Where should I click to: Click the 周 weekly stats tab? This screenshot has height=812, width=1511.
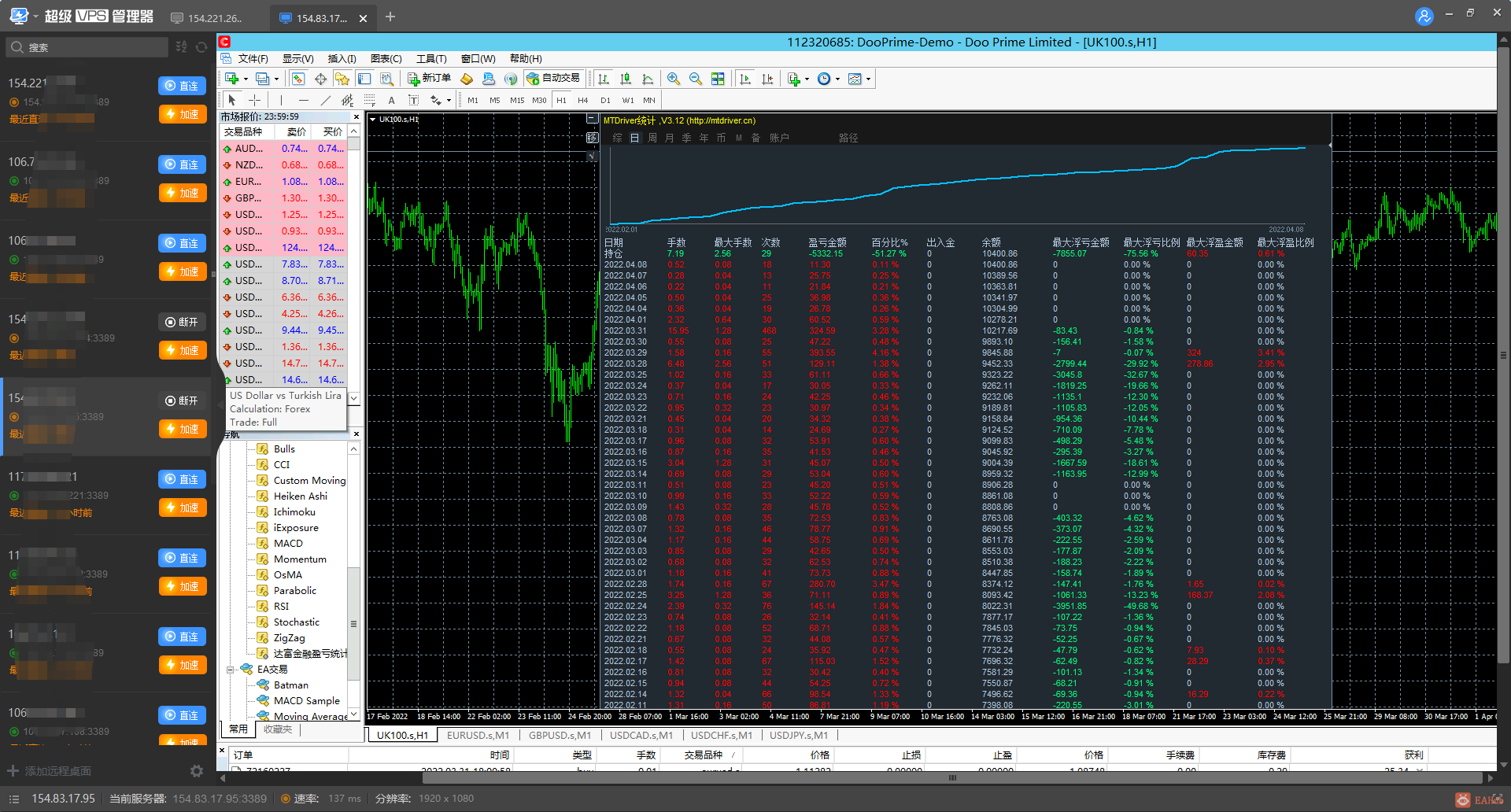click(x=652, y=138)
